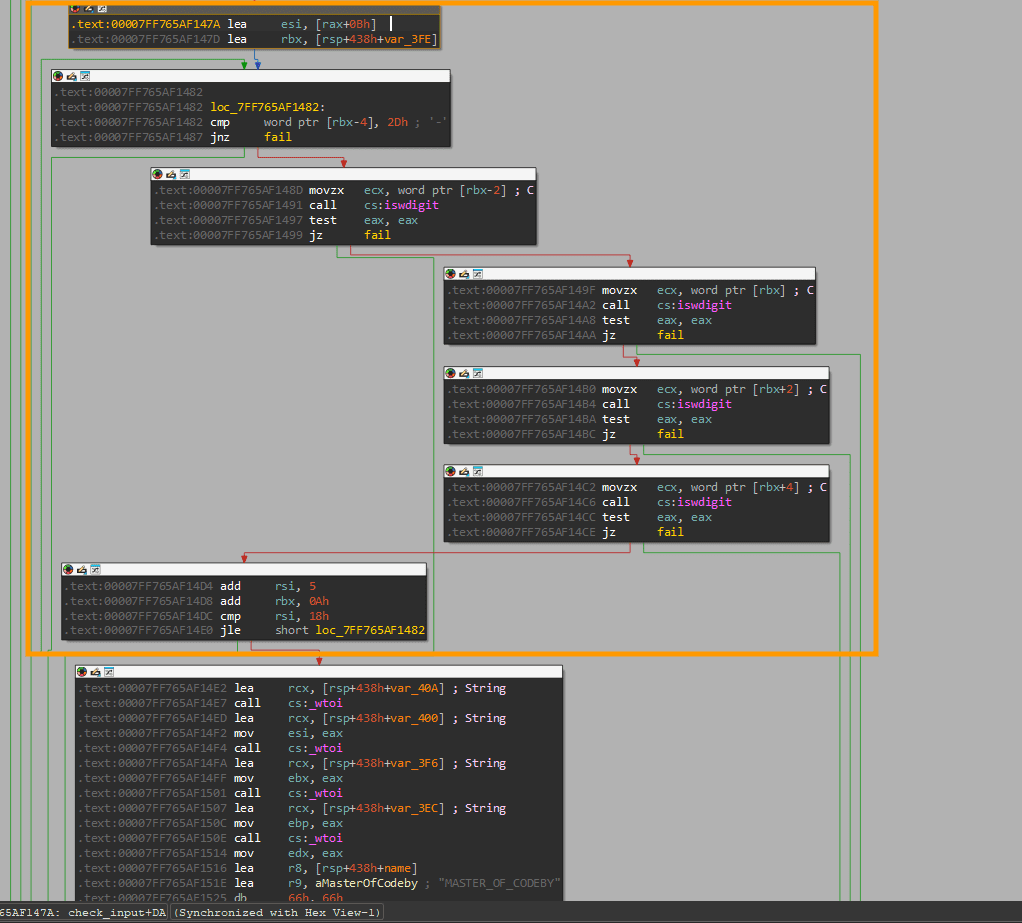Click the color icon on the 'add rsi, 5' node
The height and width of the screenshot is (923, 1022).
(69, 569)
